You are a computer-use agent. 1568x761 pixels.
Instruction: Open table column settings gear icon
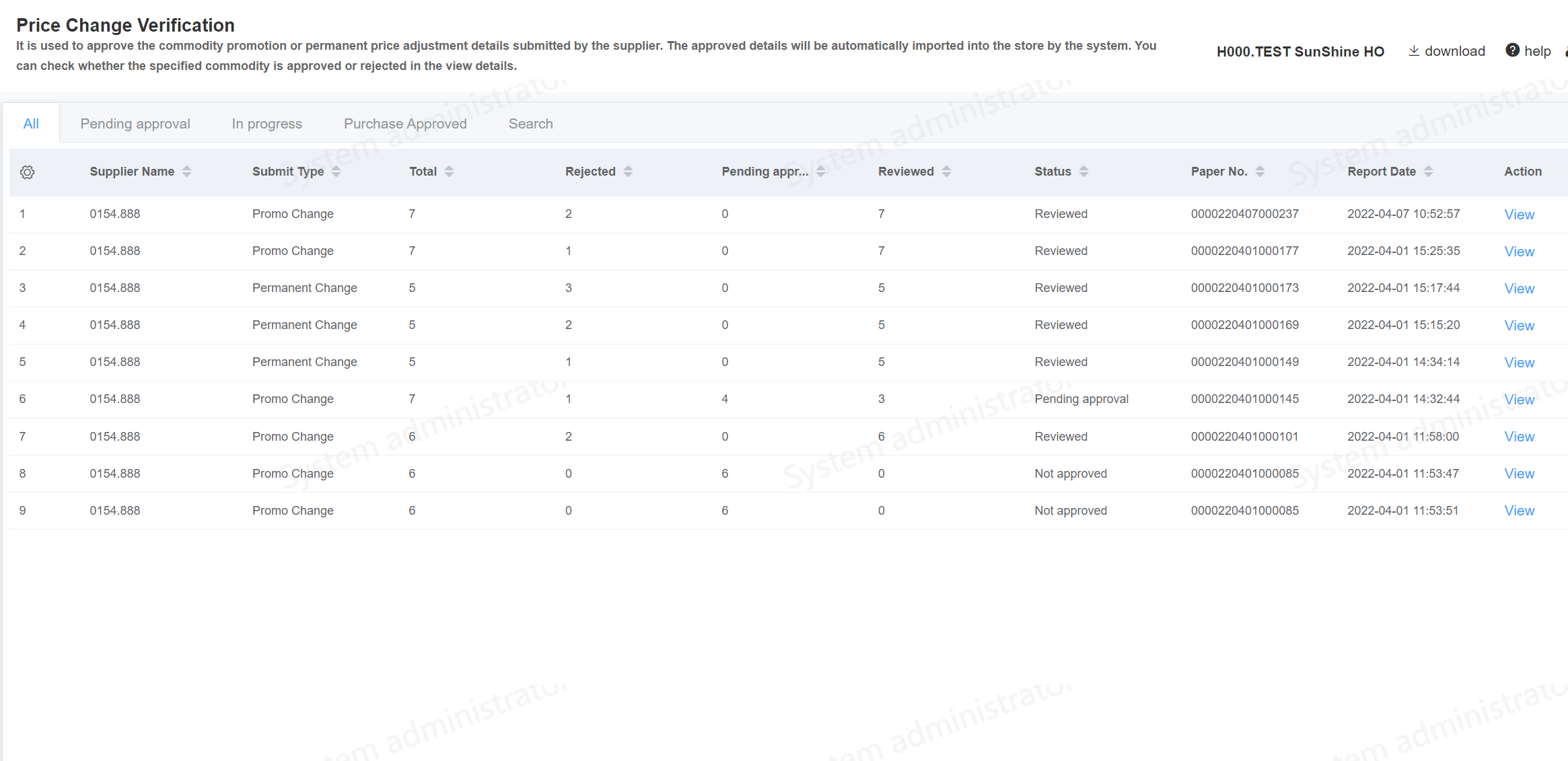tap(27, 172)
